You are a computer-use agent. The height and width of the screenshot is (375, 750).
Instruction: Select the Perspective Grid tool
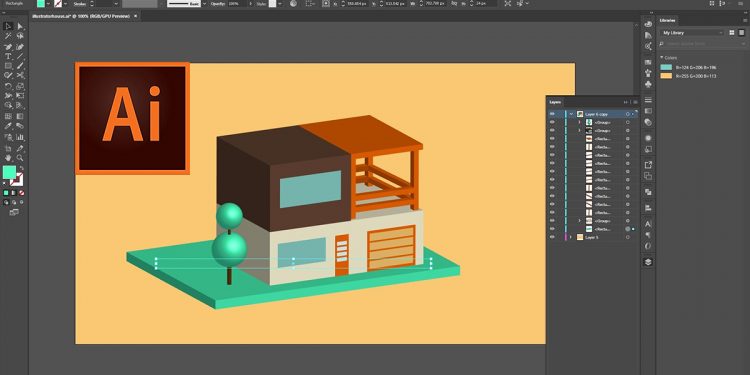coord(20,105)
